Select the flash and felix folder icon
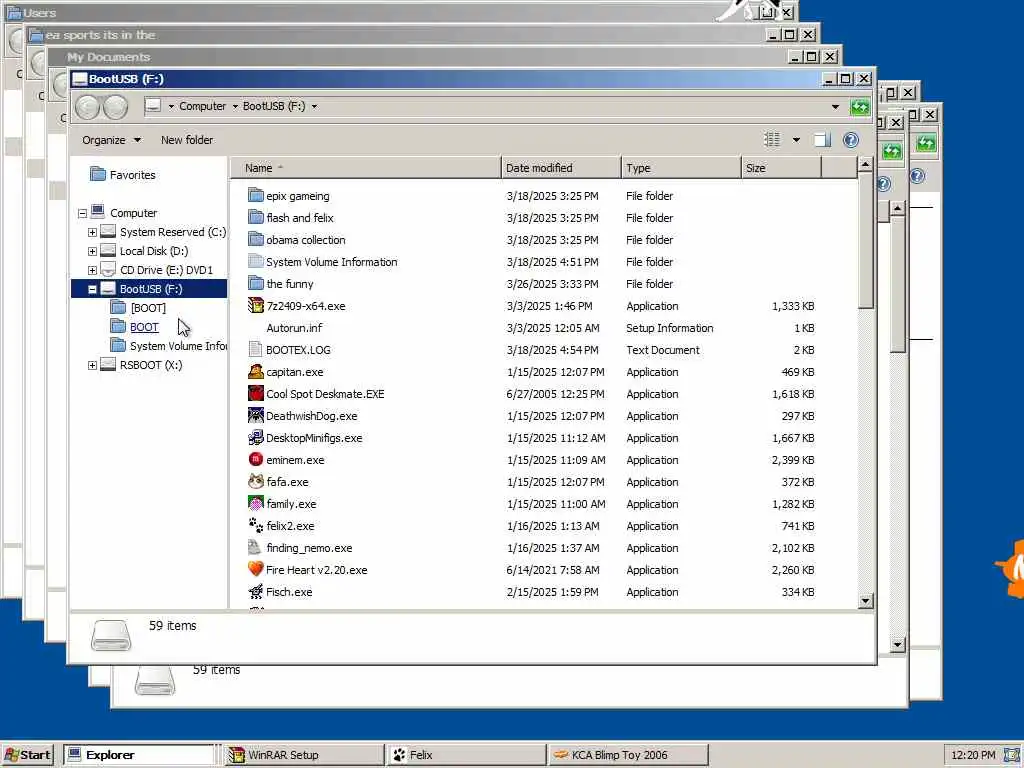Screen dimensions: 1024x768 [255, 217]
